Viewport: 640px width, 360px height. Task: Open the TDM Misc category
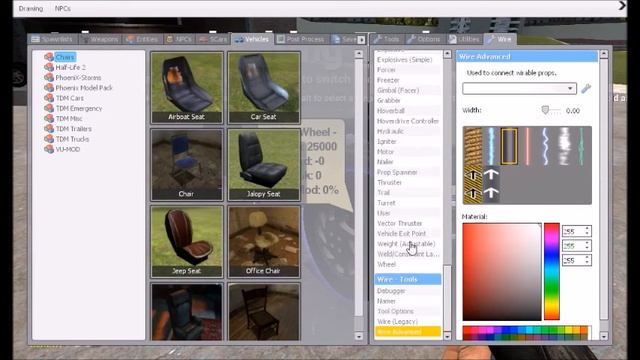coord(69,119)
